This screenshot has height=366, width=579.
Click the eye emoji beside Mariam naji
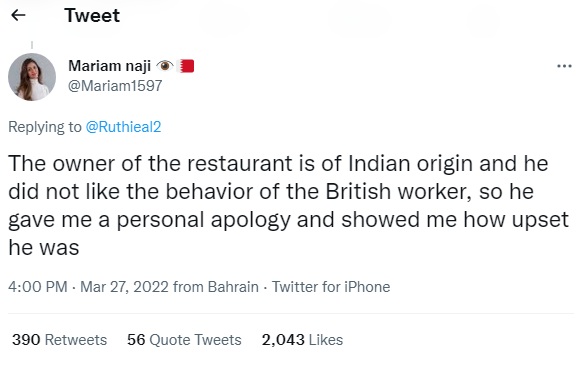pos(165,66)
